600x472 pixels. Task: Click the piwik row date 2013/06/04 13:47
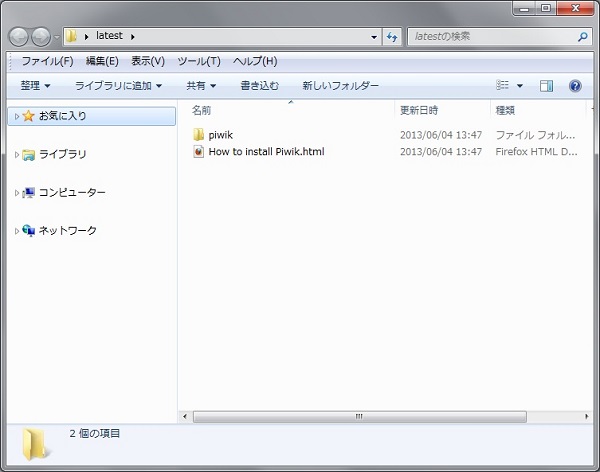click(441, 135)
